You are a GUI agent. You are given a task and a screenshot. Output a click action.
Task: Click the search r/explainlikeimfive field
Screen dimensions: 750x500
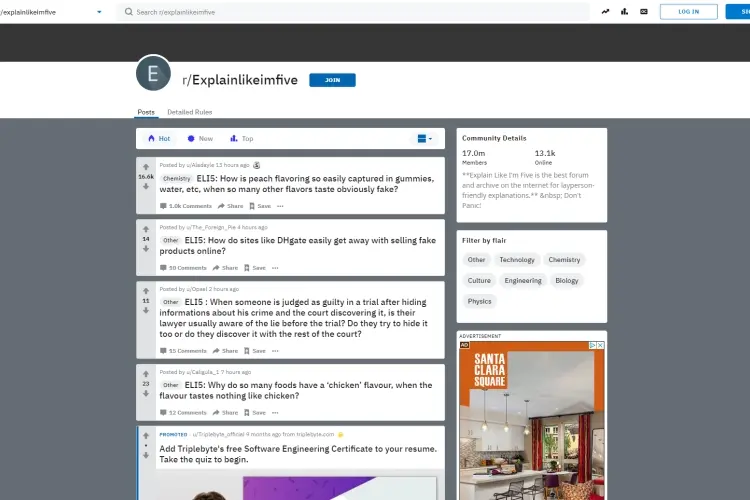[x=353, y=12]
